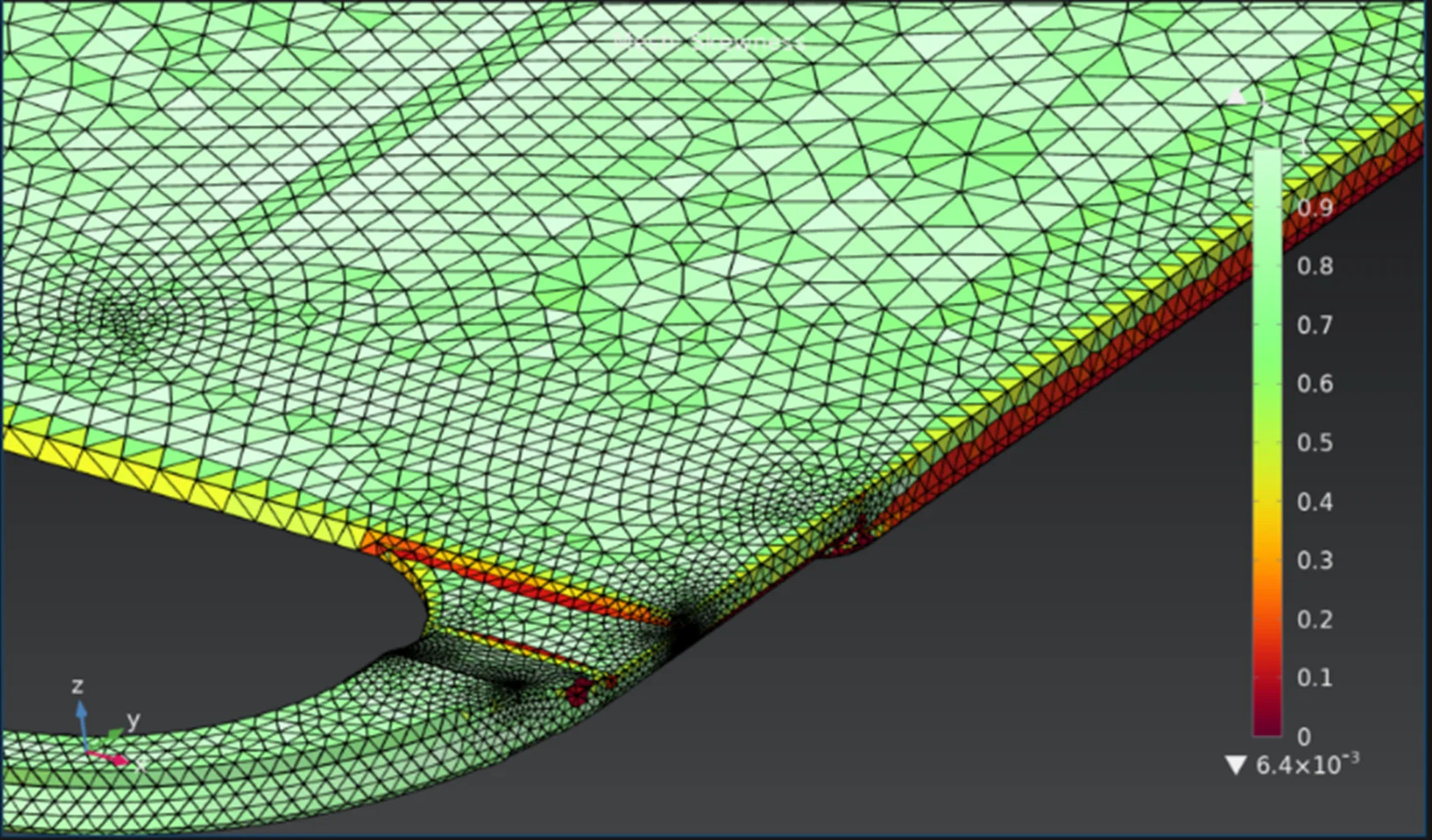Click the 0.9 tick label on legend
1432x840 pixels.
pyautogui.click(x=1315, y=208)
